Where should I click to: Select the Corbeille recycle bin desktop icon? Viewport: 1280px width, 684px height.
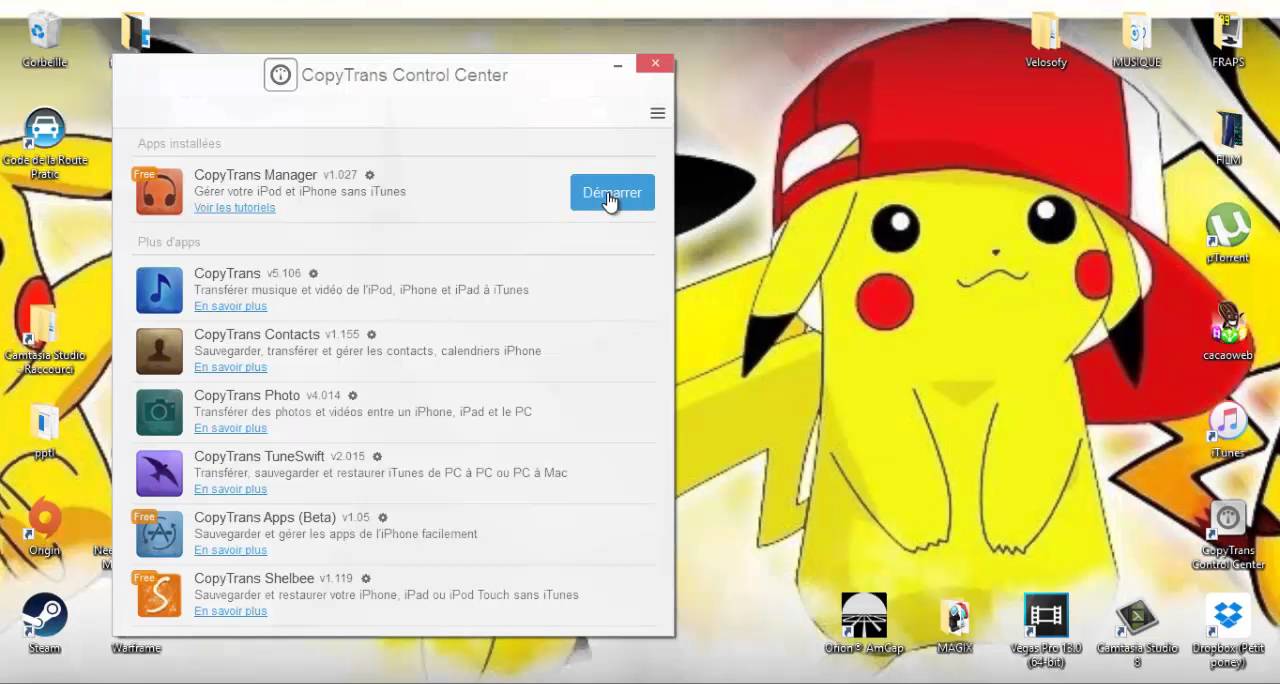(44, 38)
